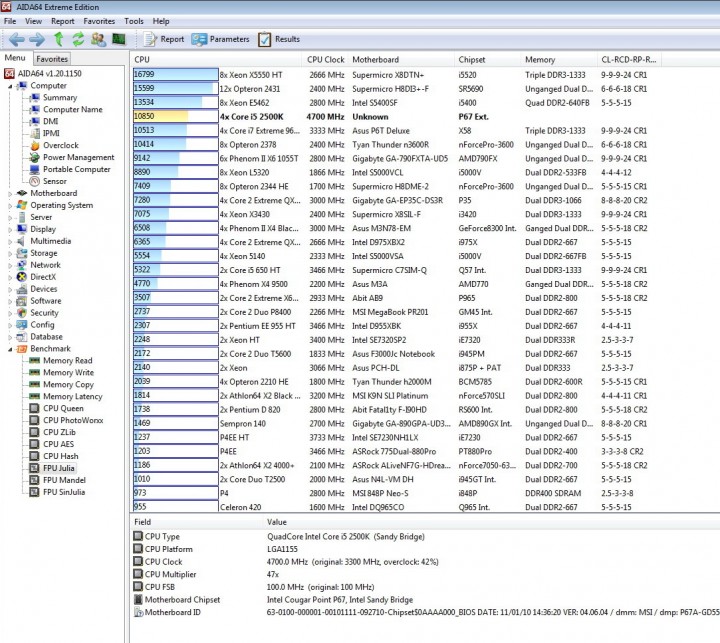720x643 pixels.
Task: Select the Config icon in tree
Action: (22, 325)
